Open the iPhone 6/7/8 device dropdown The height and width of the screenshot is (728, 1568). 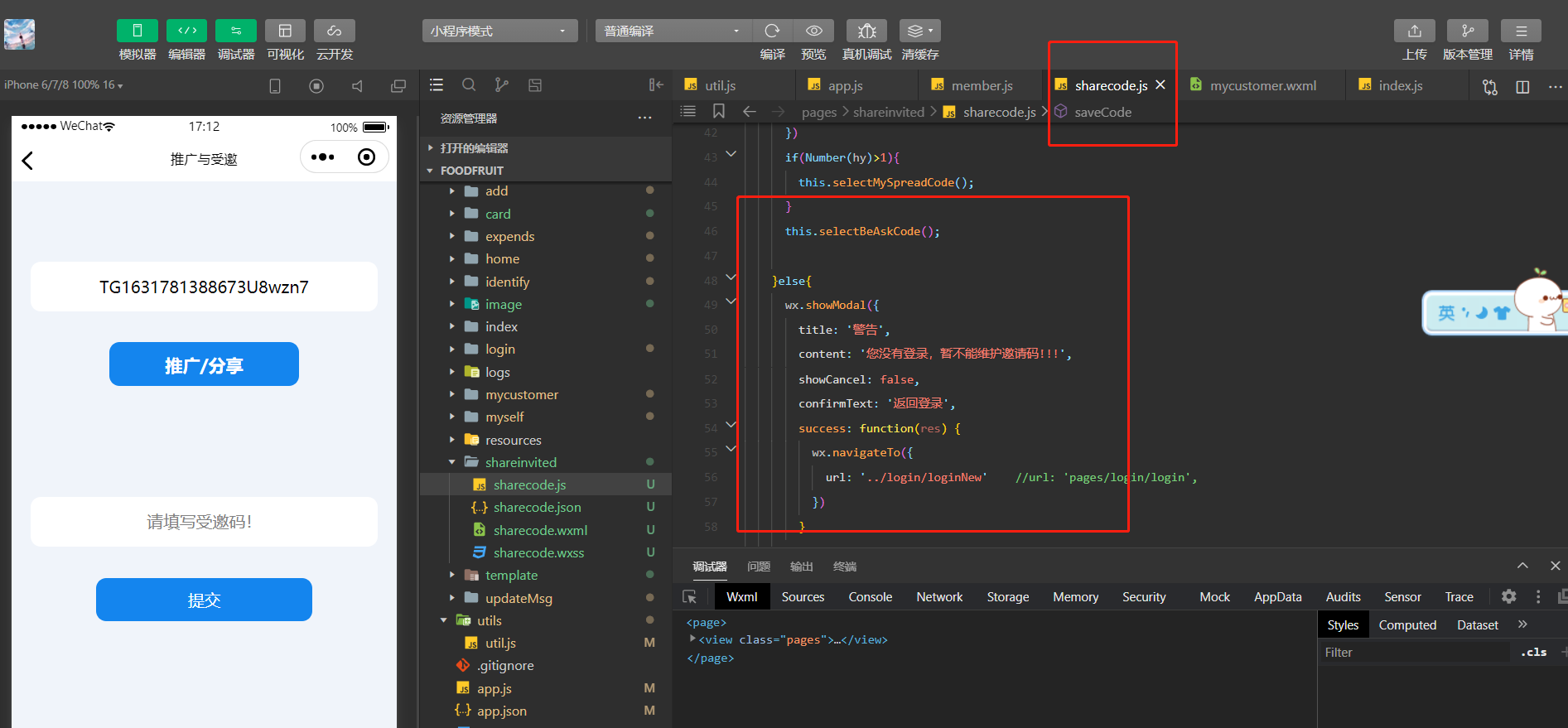tap(64, 85)
